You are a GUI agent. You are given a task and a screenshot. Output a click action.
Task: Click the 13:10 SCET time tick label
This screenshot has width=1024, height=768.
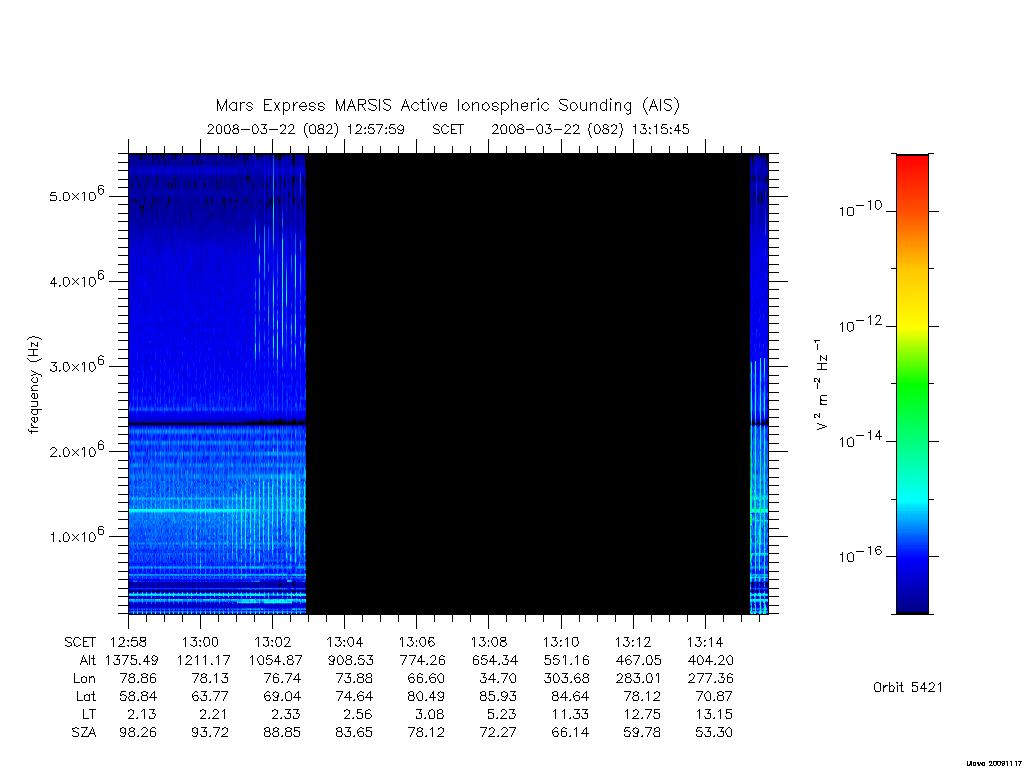coord(561,642)
